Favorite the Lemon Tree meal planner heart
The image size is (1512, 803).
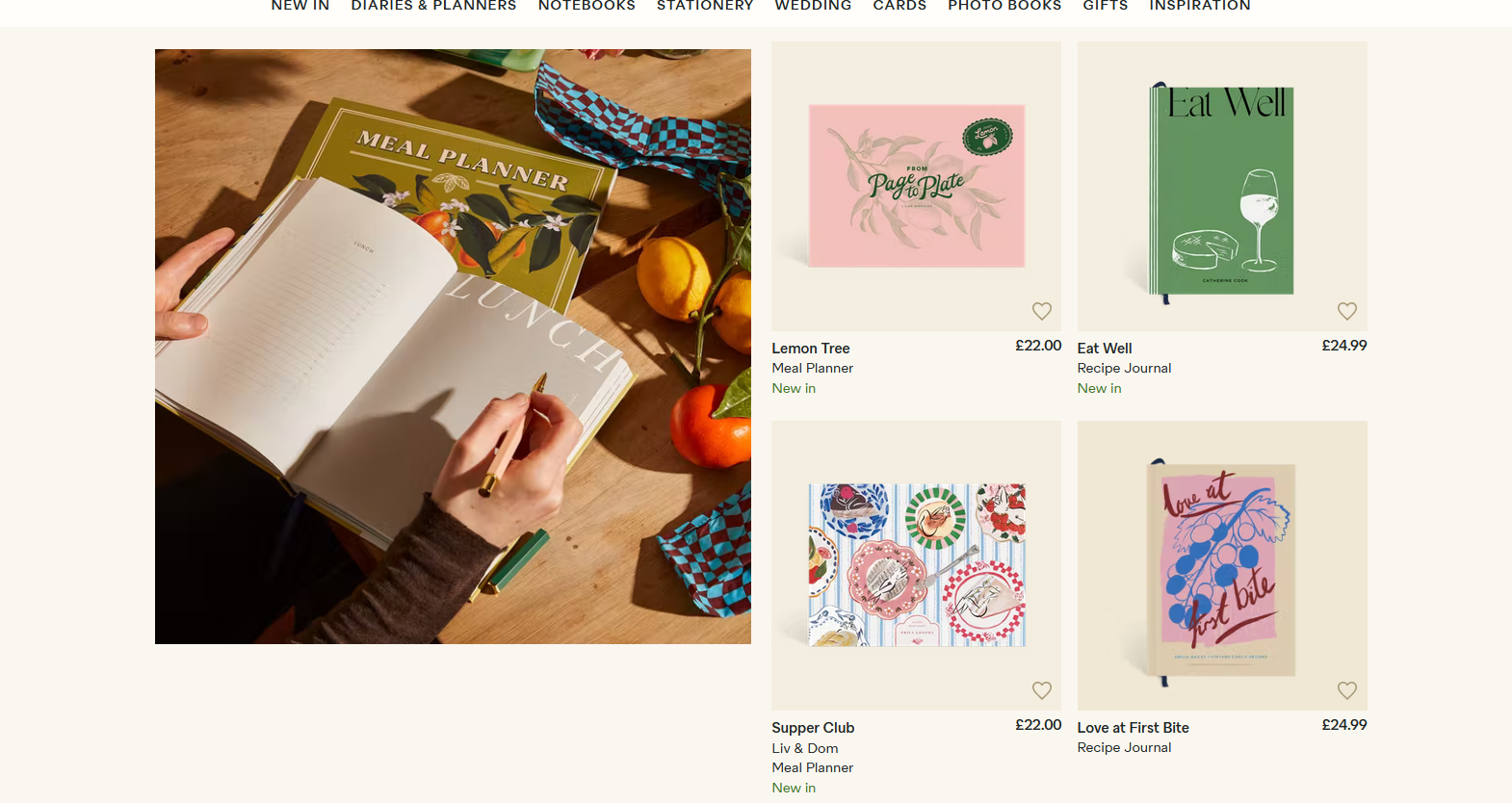[x=1041, y=311]
